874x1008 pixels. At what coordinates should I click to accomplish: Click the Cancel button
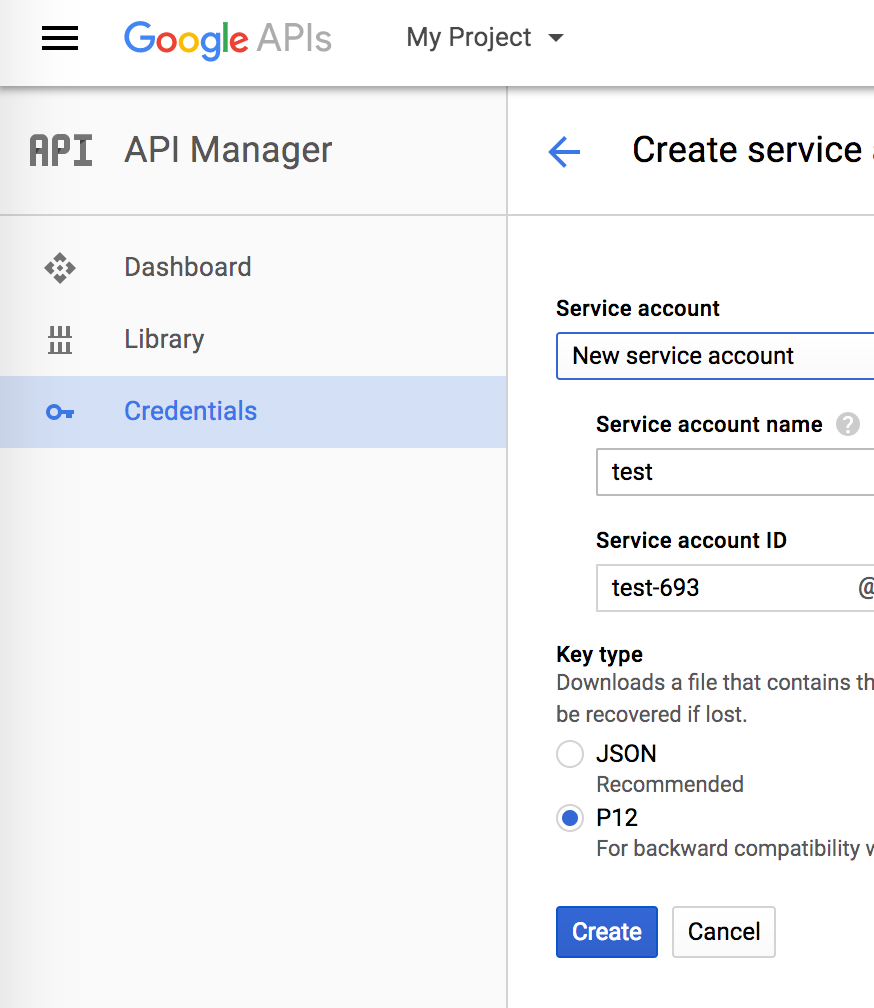723,932
